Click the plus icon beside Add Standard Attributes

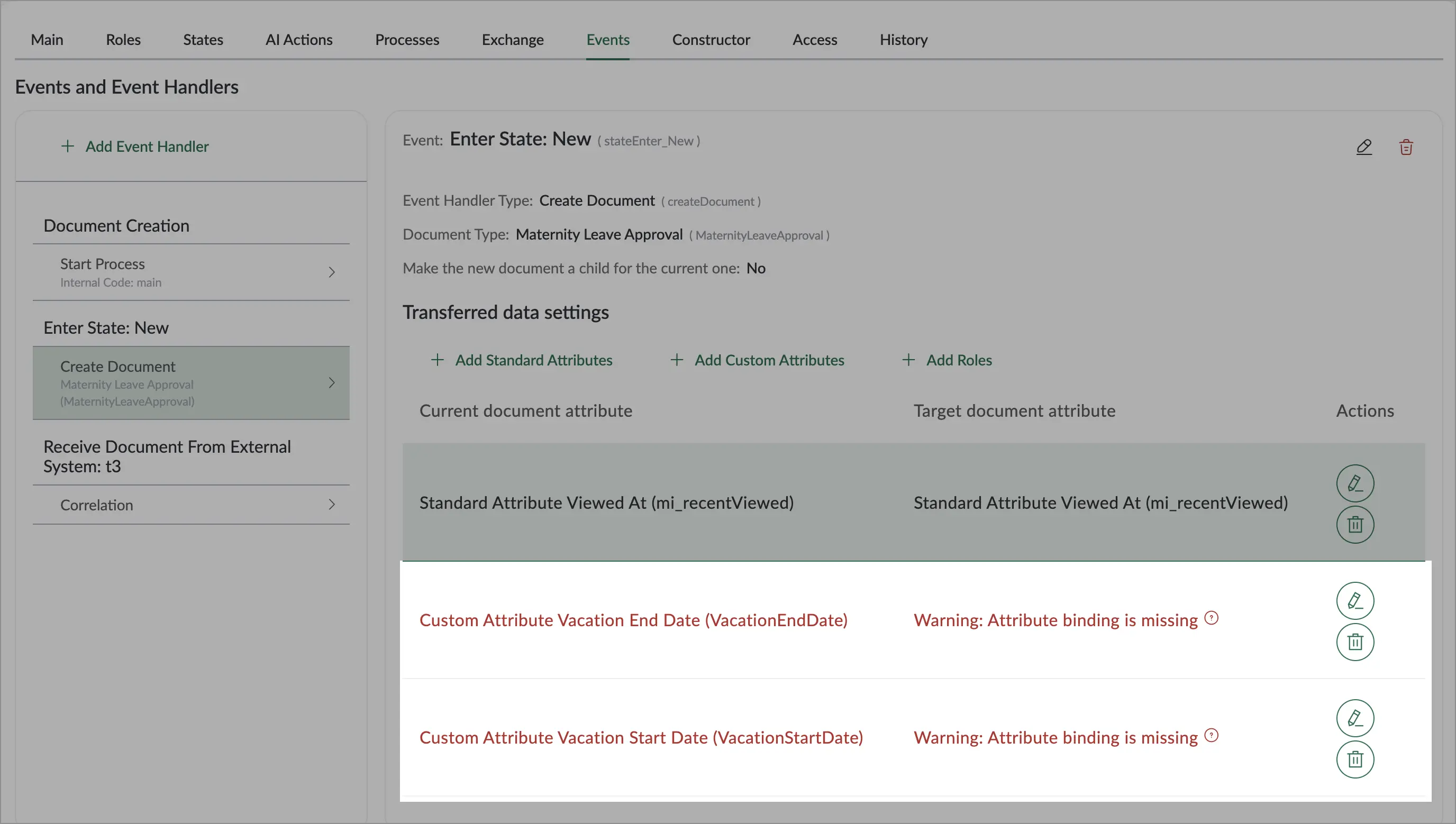437,360
